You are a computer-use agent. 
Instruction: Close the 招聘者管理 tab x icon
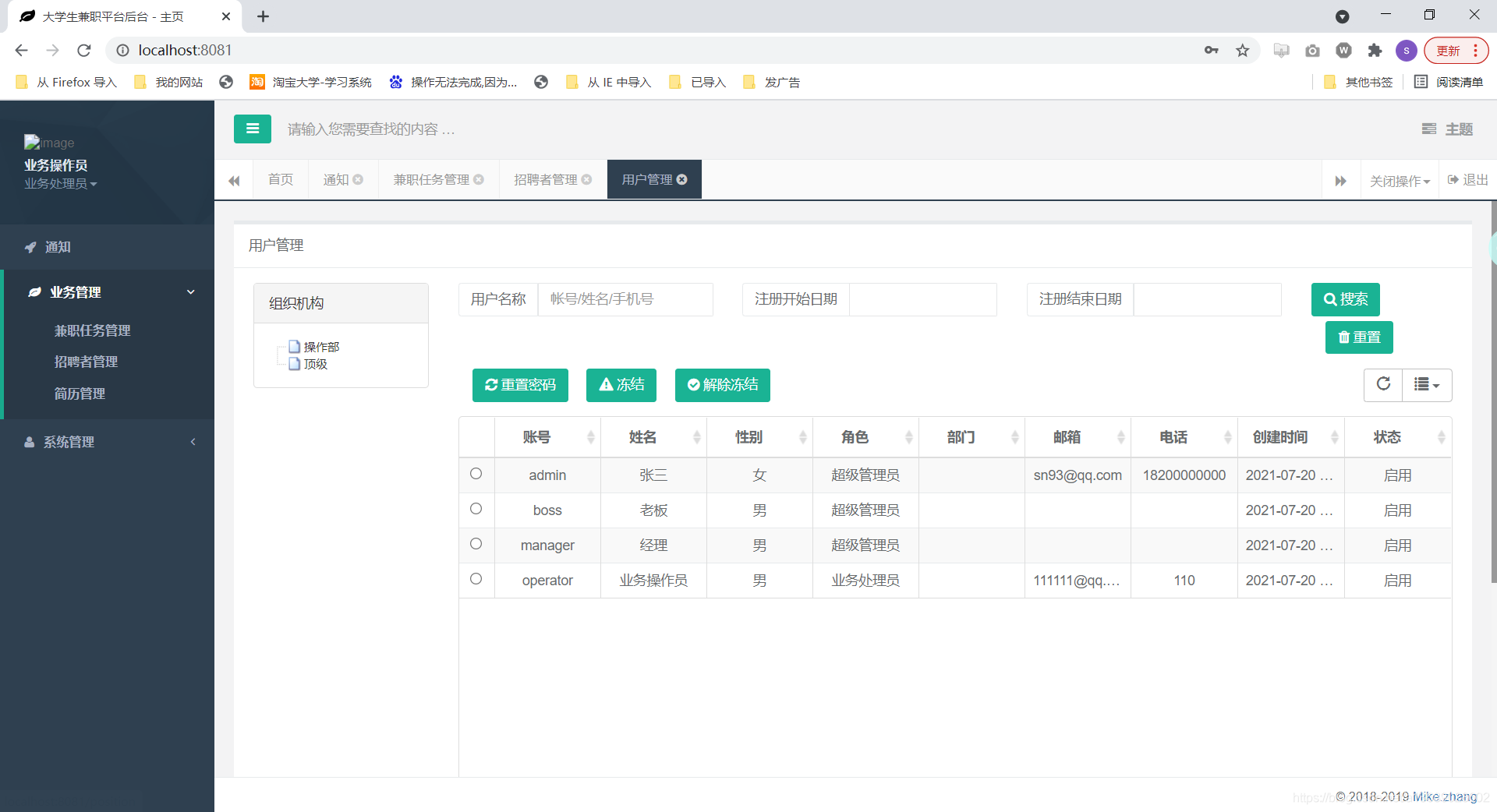coord(586,179)
